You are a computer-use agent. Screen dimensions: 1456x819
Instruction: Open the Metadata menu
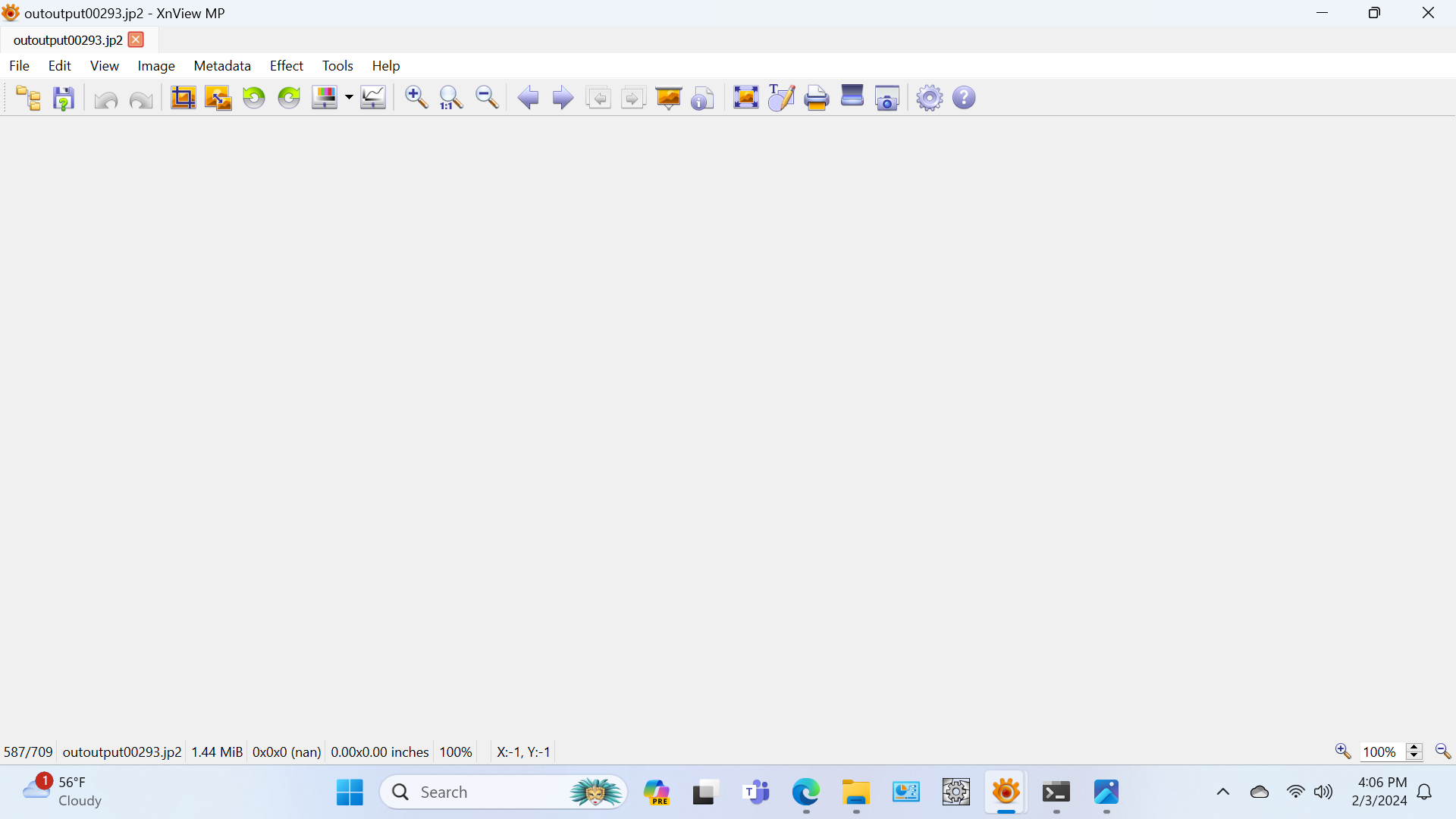(222, 66)
